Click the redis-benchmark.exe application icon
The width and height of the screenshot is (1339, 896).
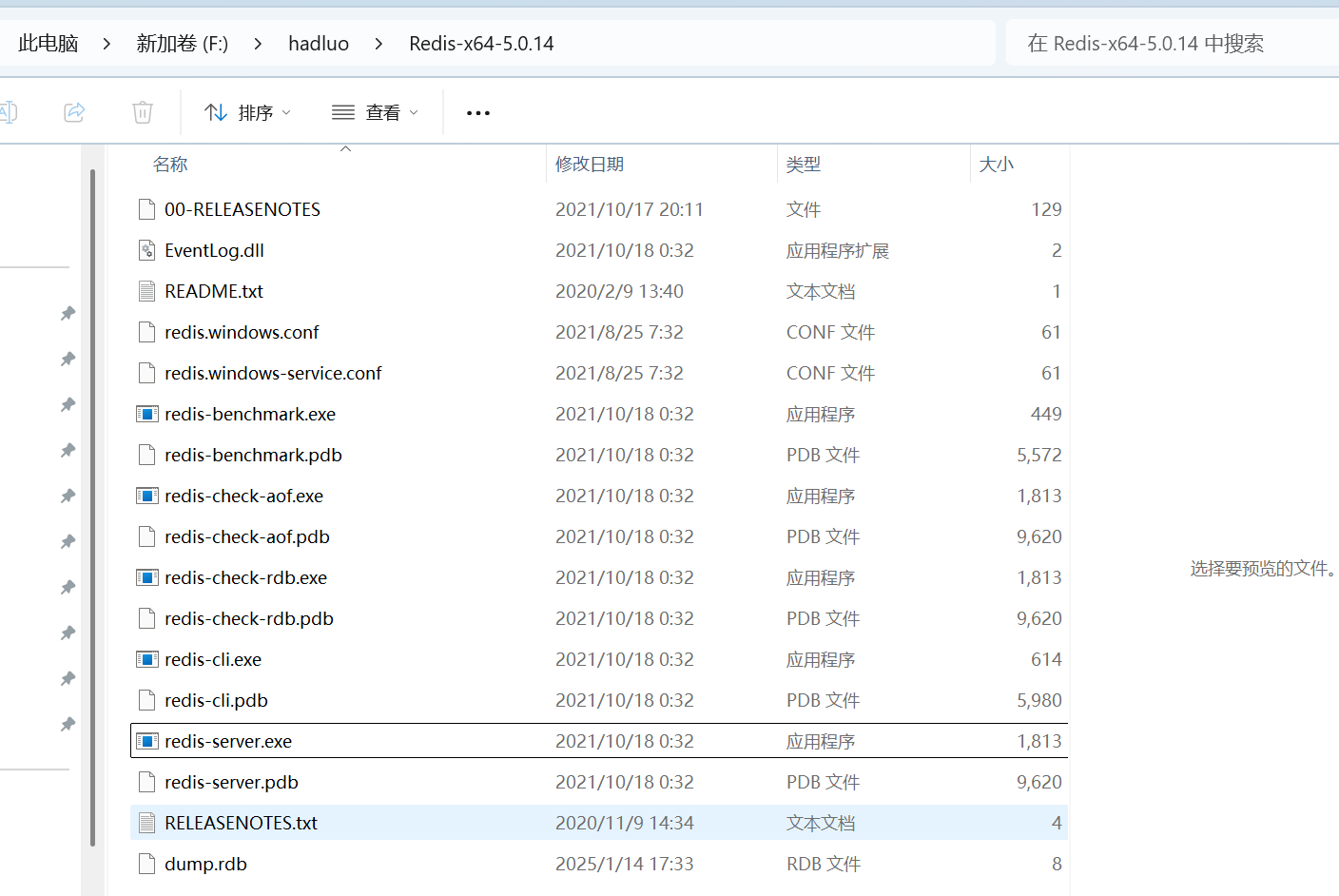[146, 414]
